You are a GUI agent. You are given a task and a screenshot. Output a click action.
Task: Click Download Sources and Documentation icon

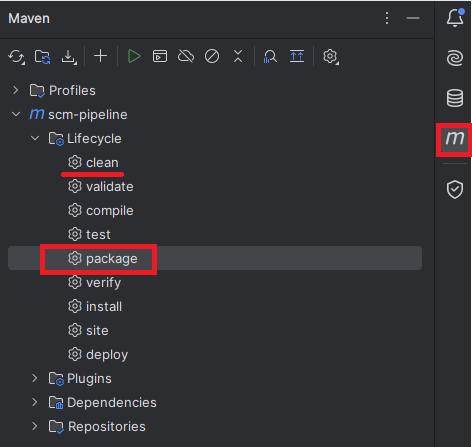pyautogui.click(x=69, y=57)
